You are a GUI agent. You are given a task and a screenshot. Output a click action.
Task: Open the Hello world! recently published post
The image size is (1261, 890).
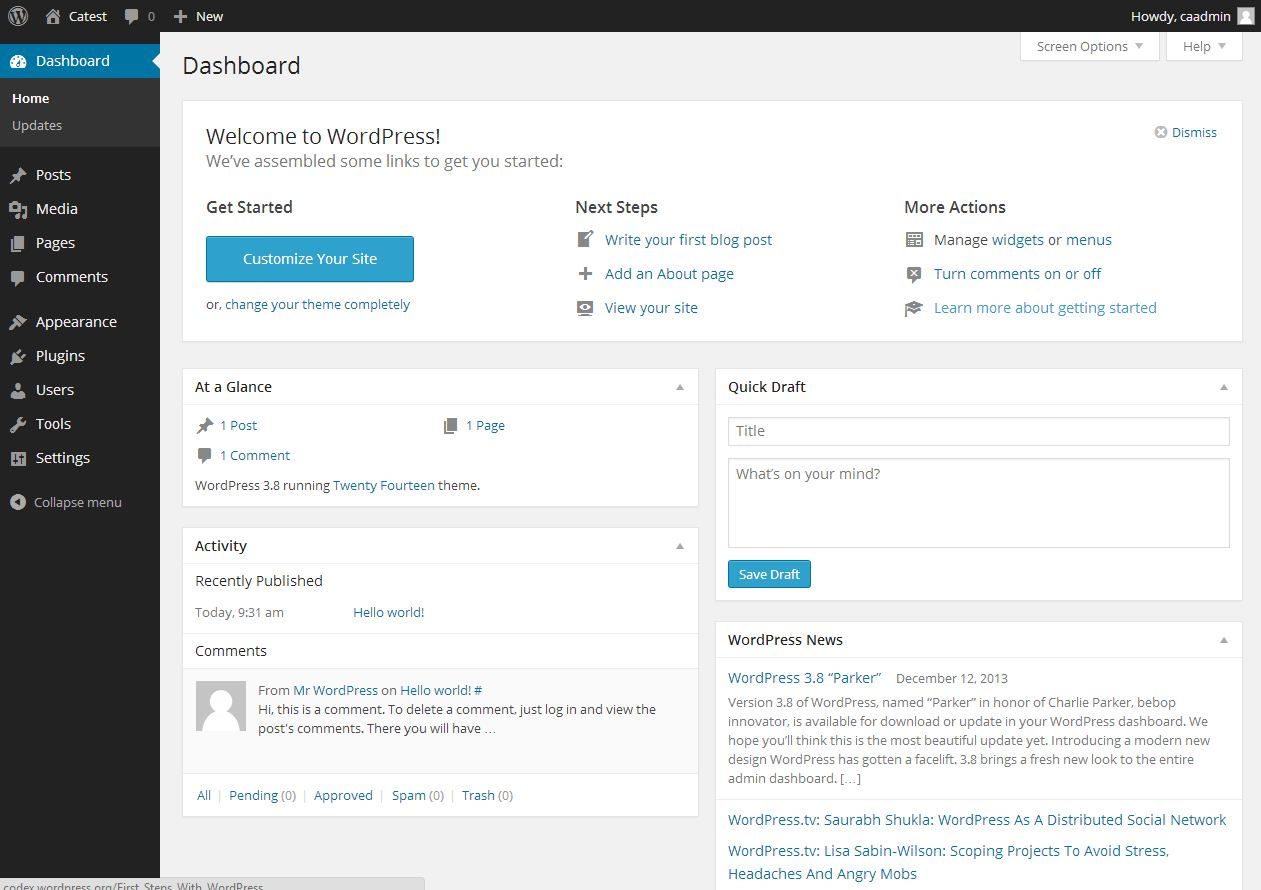coord(389,613)
